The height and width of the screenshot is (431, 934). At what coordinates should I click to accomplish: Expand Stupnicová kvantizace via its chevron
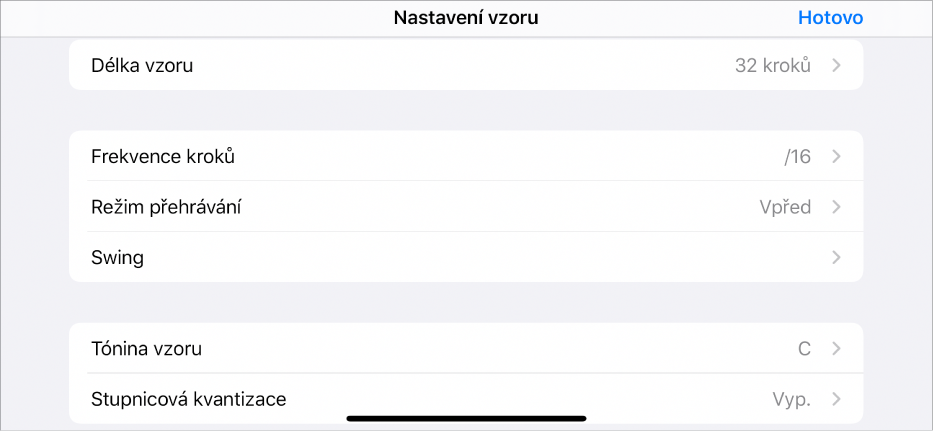[x=836, y=400]
